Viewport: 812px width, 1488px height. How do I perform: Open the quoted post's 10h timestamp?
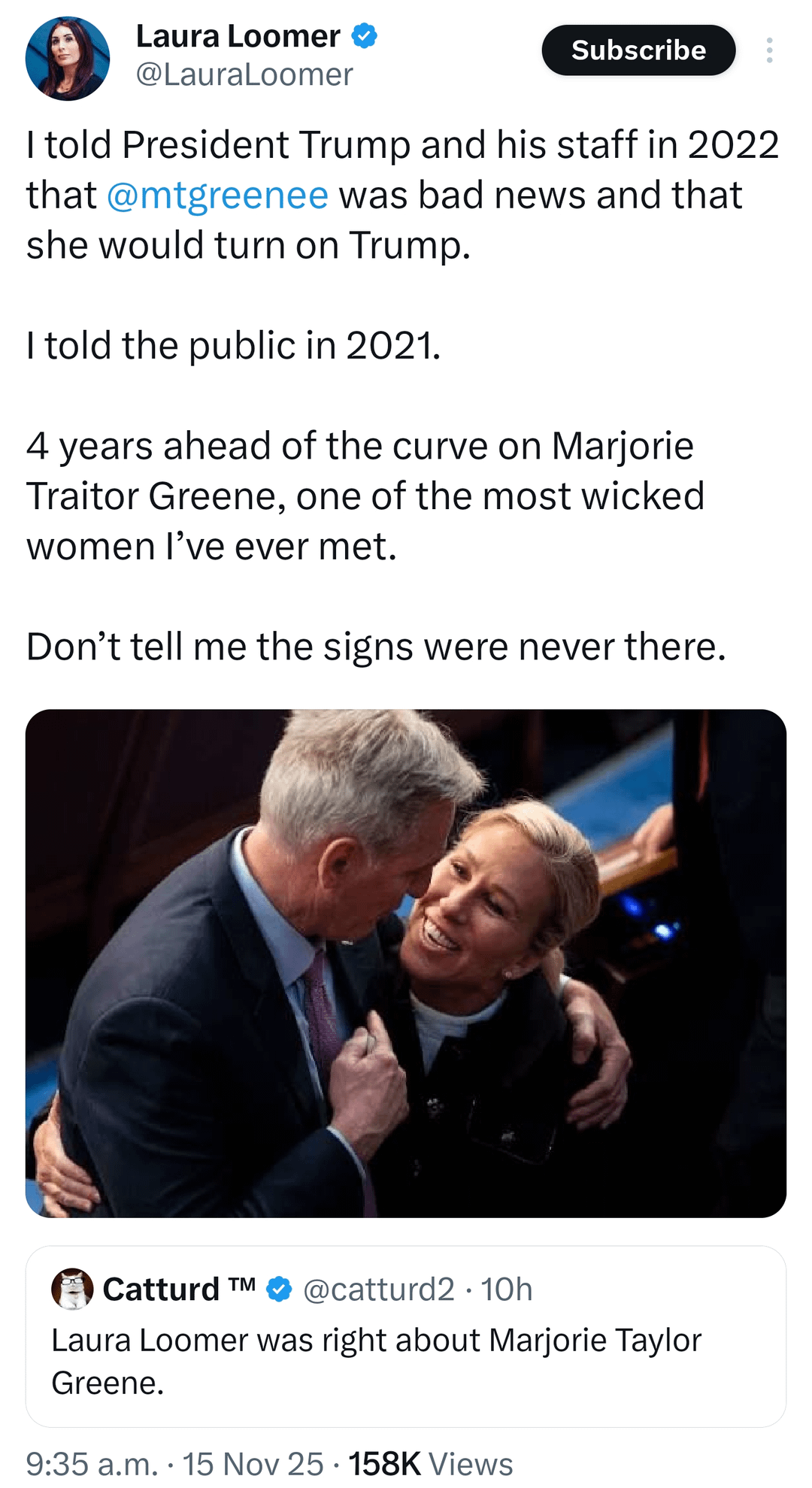coord(507,1289)
